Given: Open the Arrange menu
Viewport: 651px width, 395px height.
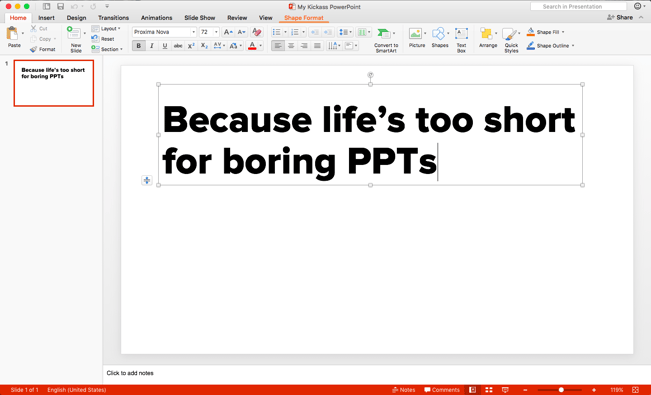Looking at the screenshot, I should [x=488, y=37].
